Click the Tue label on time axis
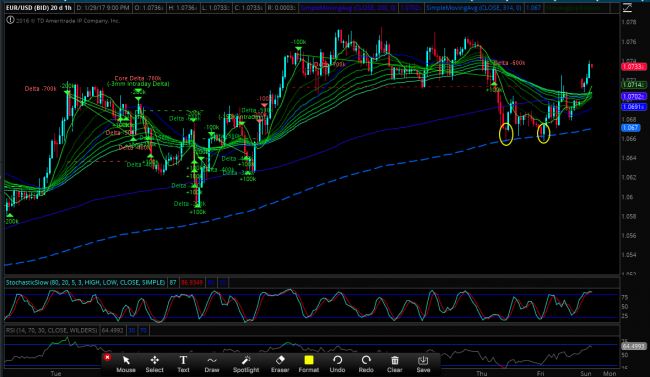650x377 pixels. 56,373
